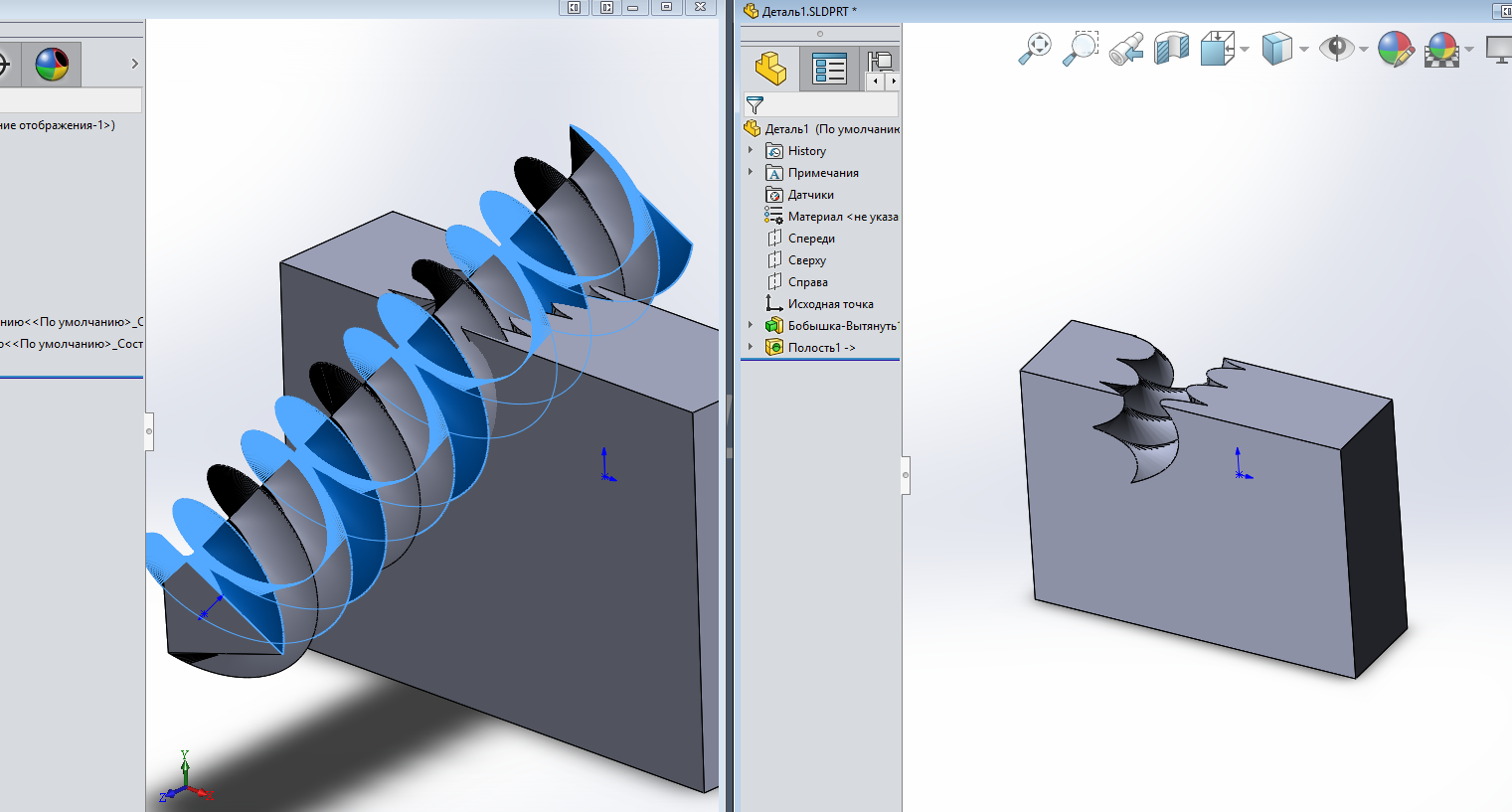Image resolution: width=1512 pixels, height=812 pixels.
Task: Expand the Примечания folder
Action: [751, 173]
